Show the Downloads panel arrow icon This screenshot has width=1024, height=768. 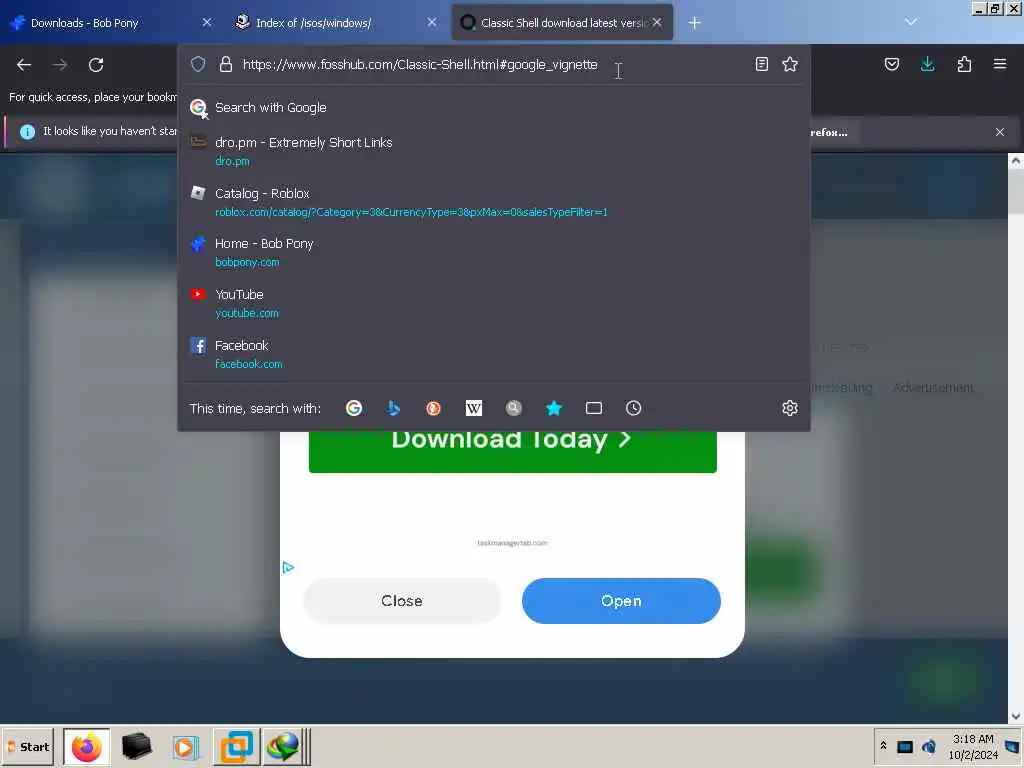pos(927,64)
